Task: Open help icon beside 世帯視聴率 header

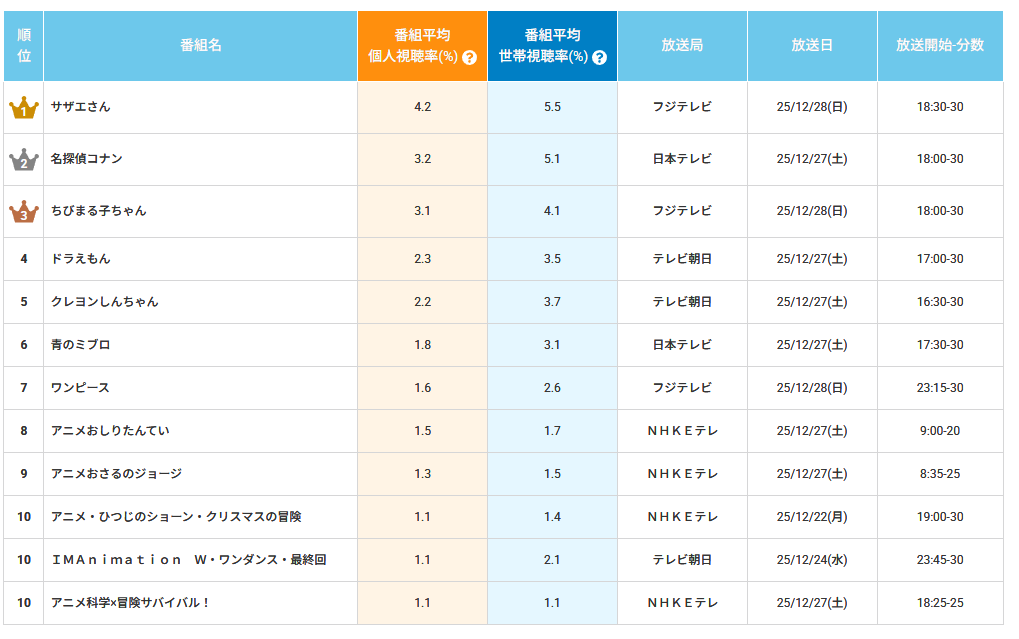Action: pyautogui.click(x=599, y=58)
